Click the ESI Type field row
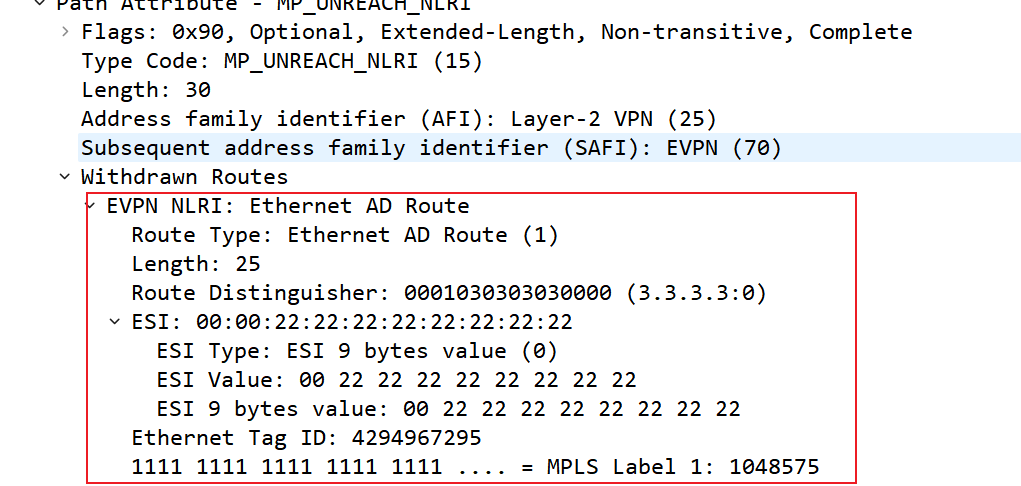The image size is (1021, 486). tap(356, 351)
